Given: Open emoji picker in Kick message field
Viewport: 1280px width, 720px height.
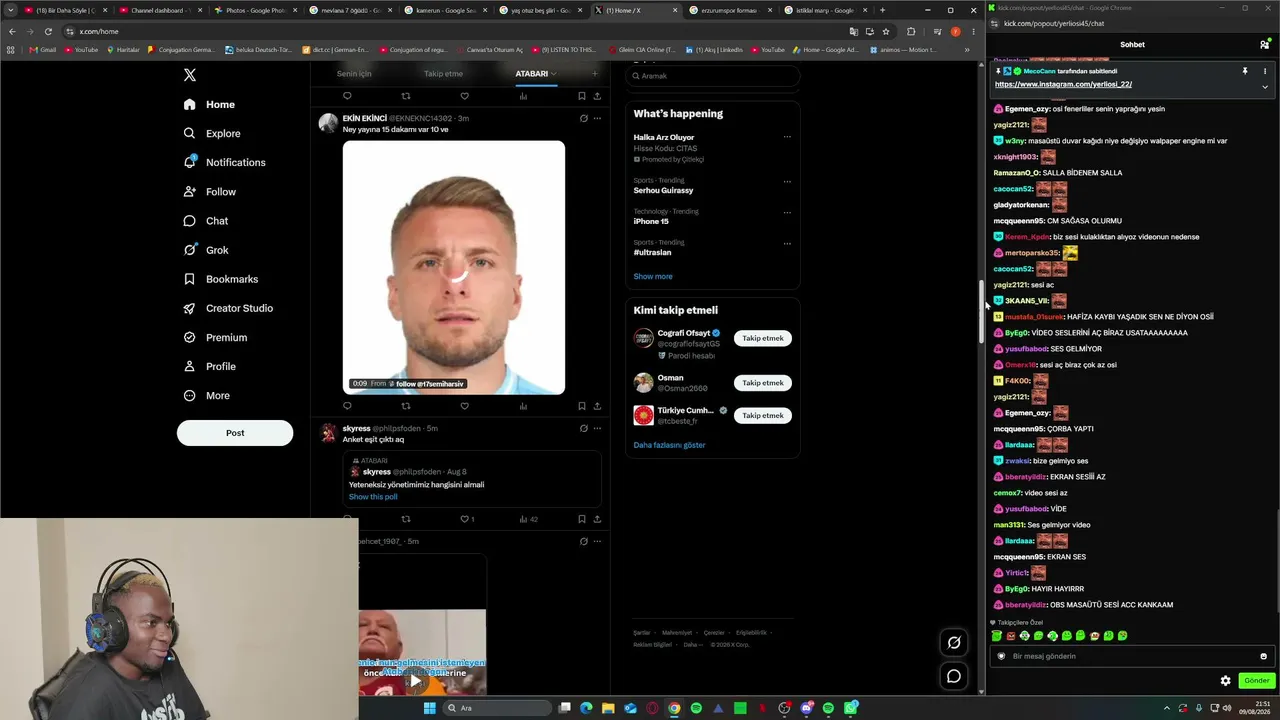Looking at the screenshot, I should tap(1263, 657).
